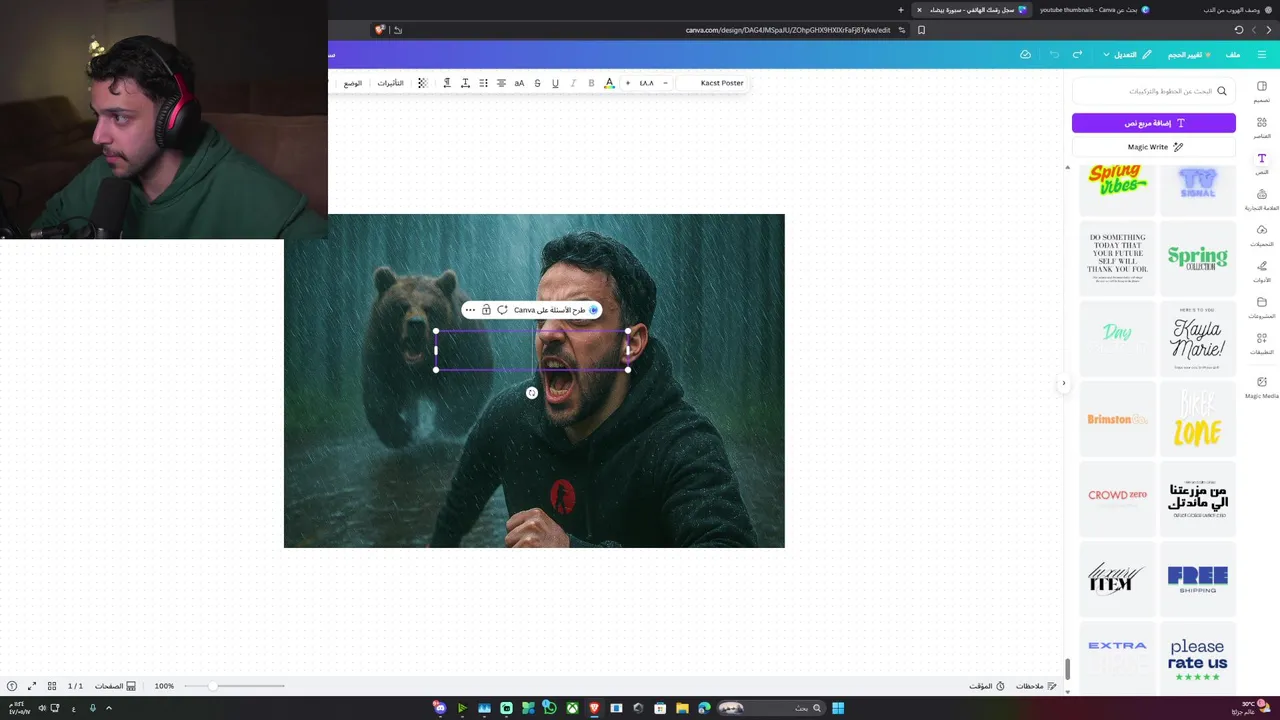Select the Spring Collection text template

click(1197, 258)
